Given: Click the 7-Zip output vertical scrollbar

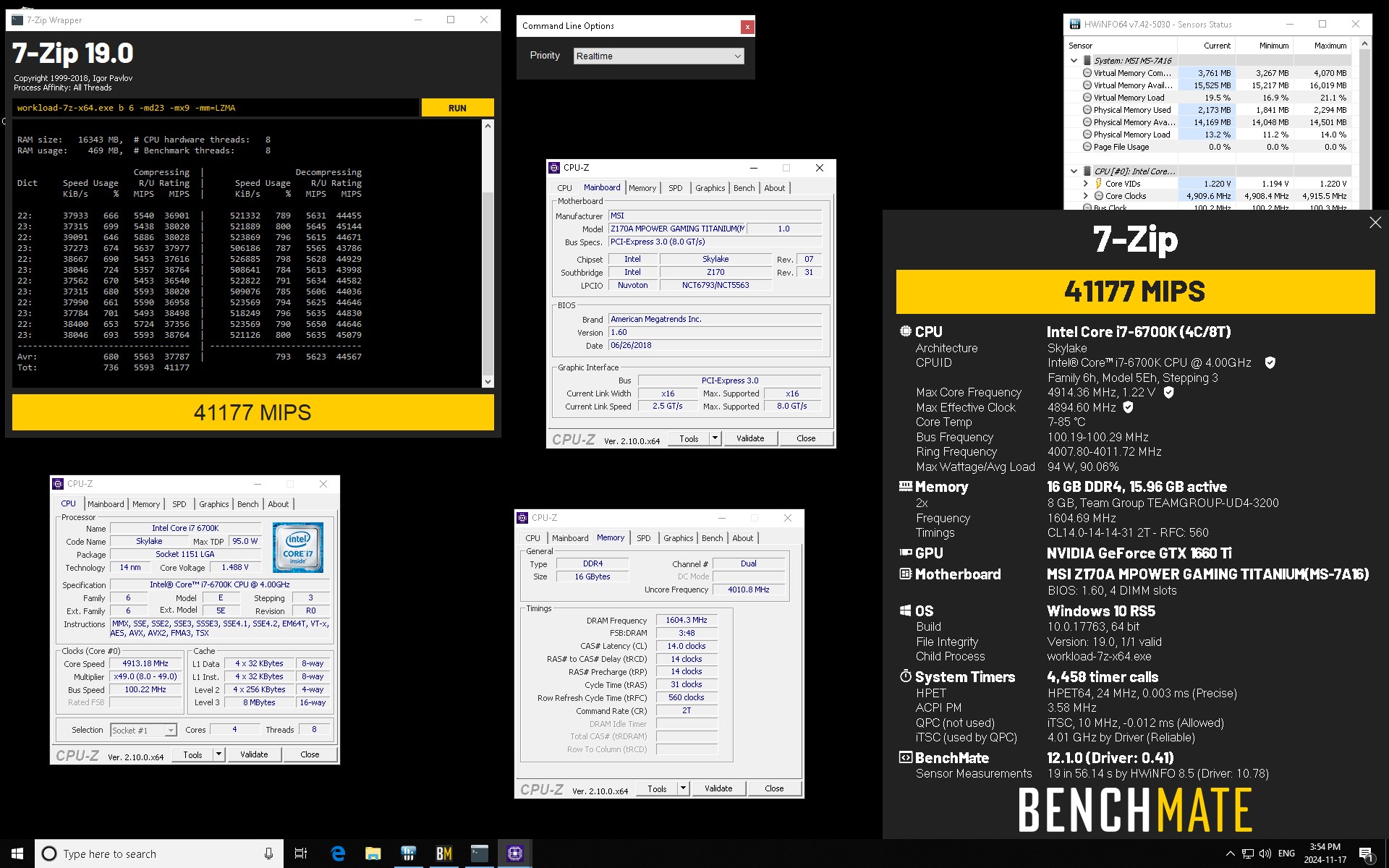Looking at the screenshot, I should (x=488, y=253).
